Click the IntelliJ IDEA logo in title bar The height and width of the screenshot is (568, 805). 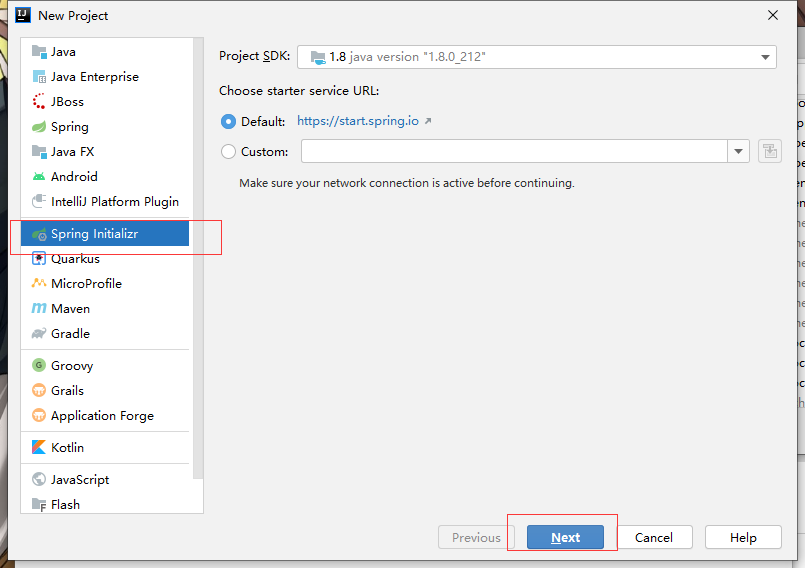click(23, 15)
